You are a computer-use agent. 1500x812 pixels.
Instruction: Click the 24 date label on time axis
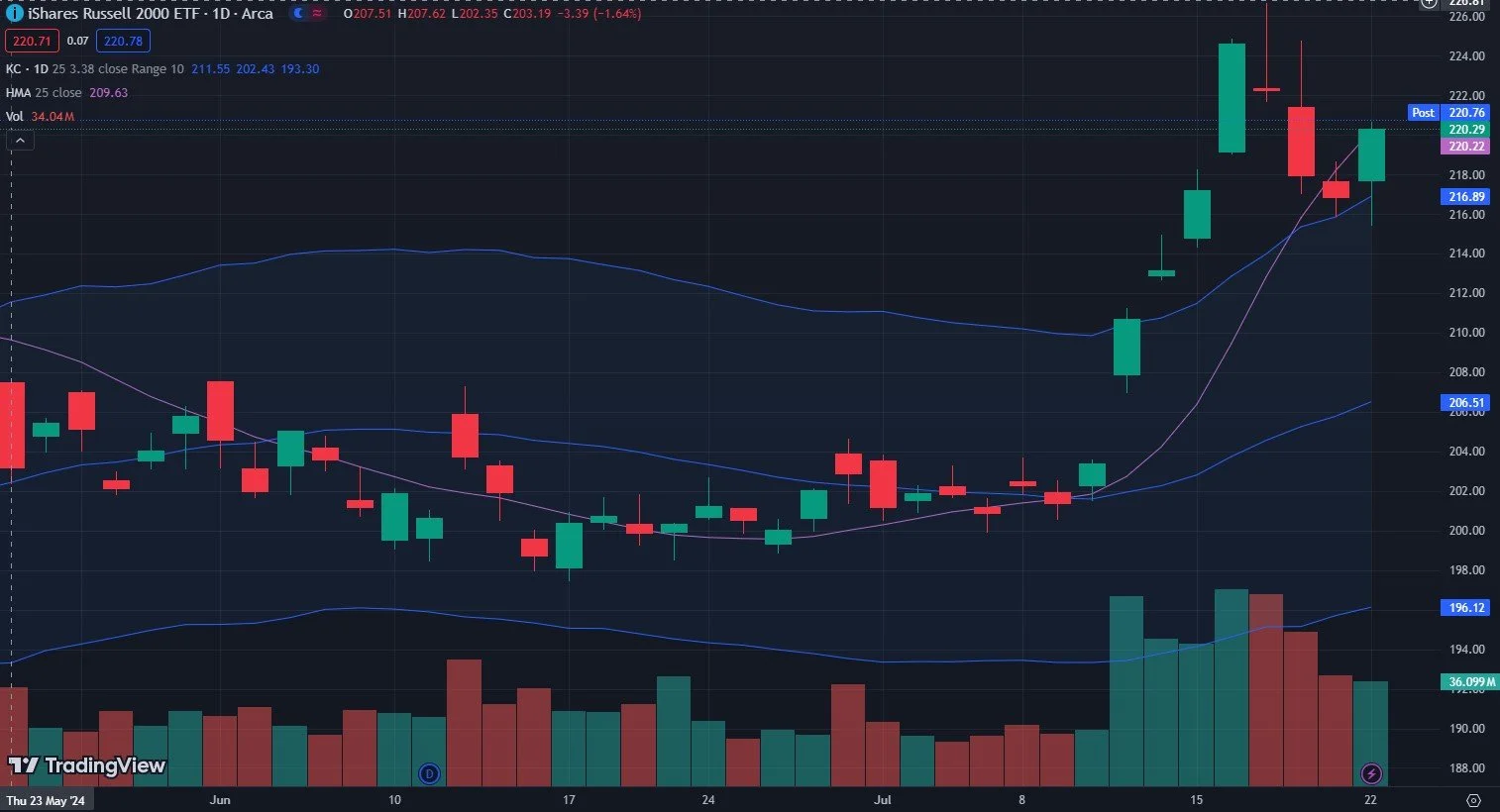[708, 800]
